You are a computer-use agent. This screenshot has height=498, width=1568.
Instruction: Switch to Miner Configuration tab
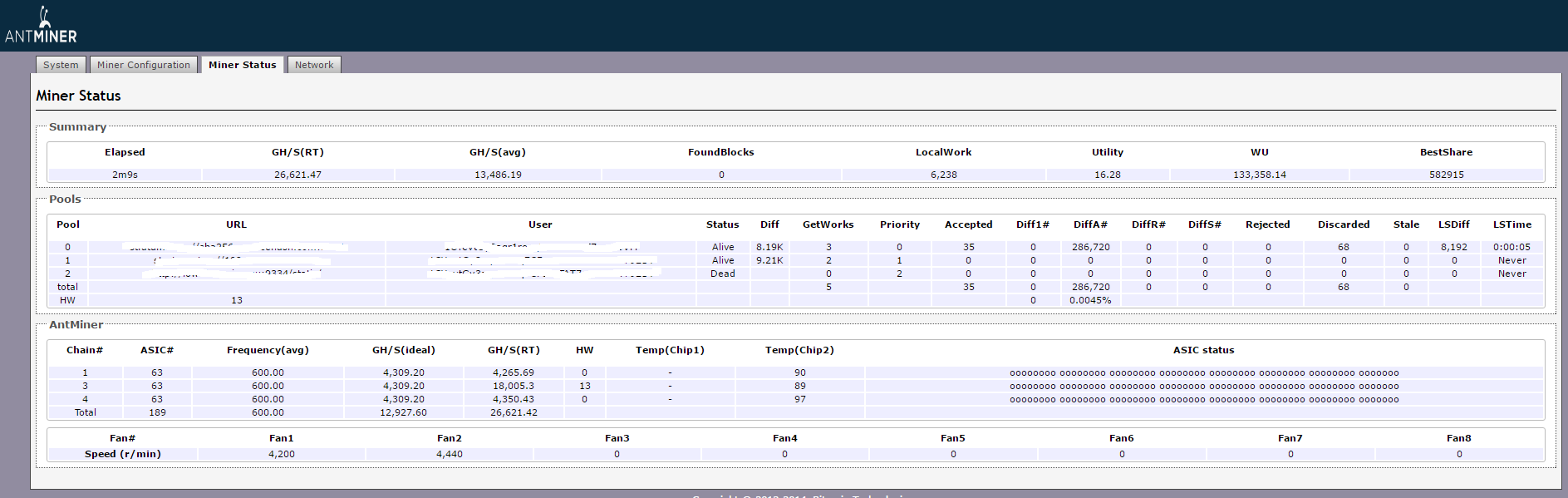(x=144, y=65)
